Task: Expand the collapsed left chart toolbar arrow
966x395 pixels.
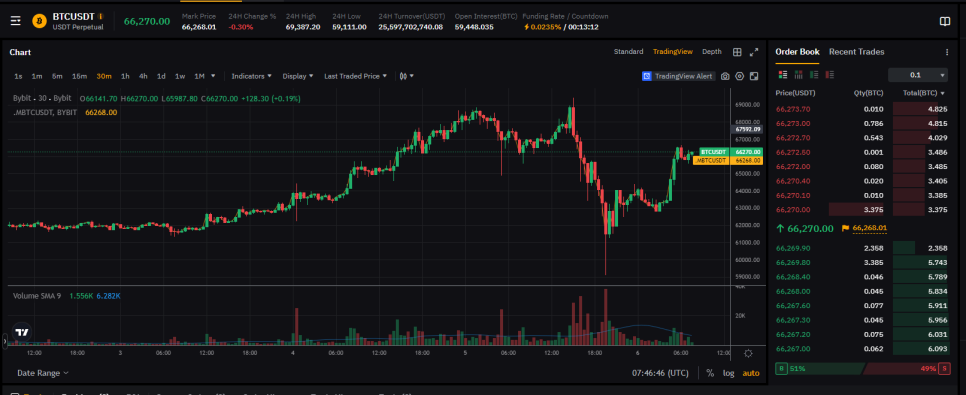Action: (x=5, y=340)
